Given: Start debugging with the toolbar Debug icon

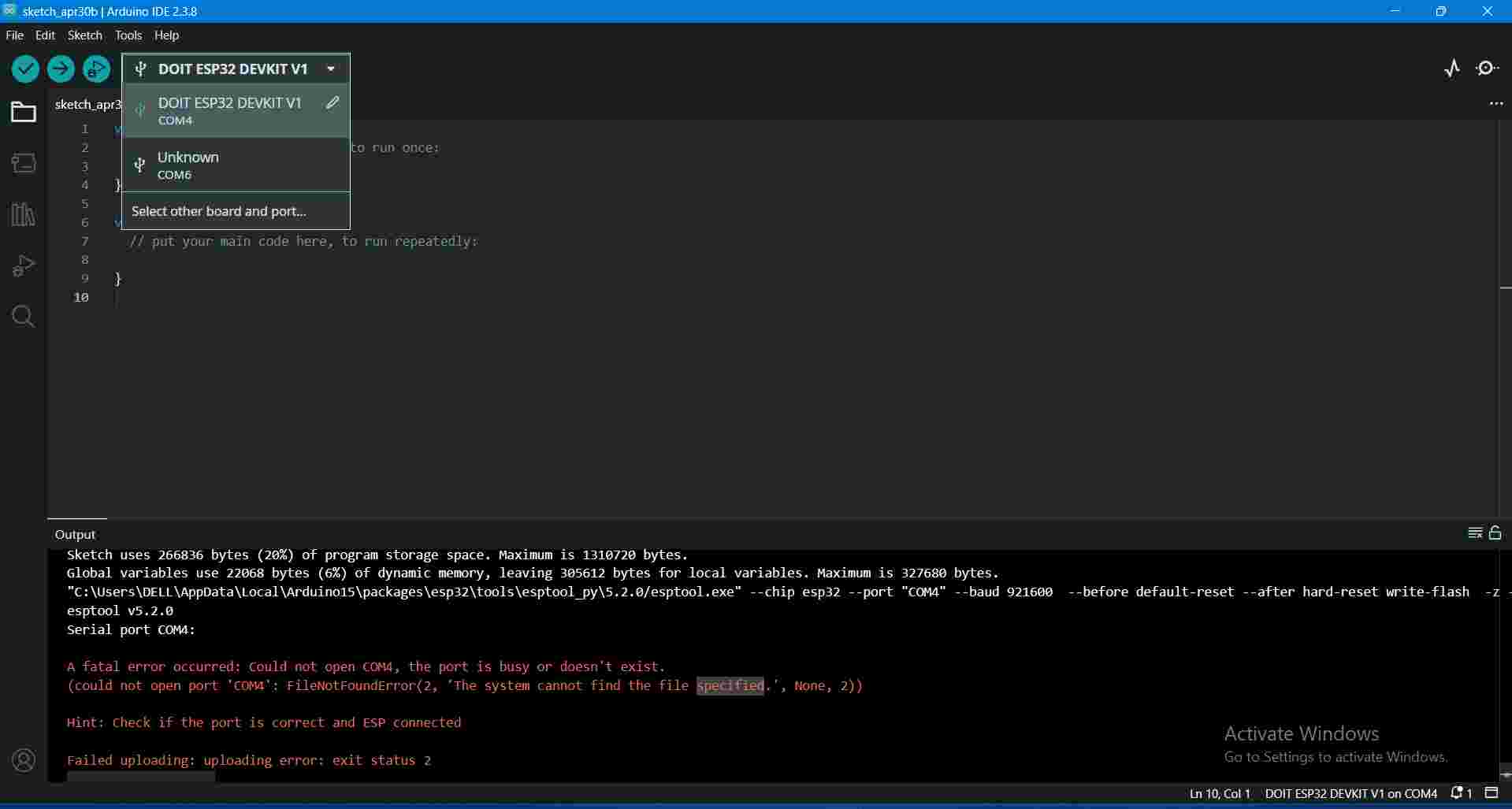Looking at the screenshot, I should [x=96, y=69].
